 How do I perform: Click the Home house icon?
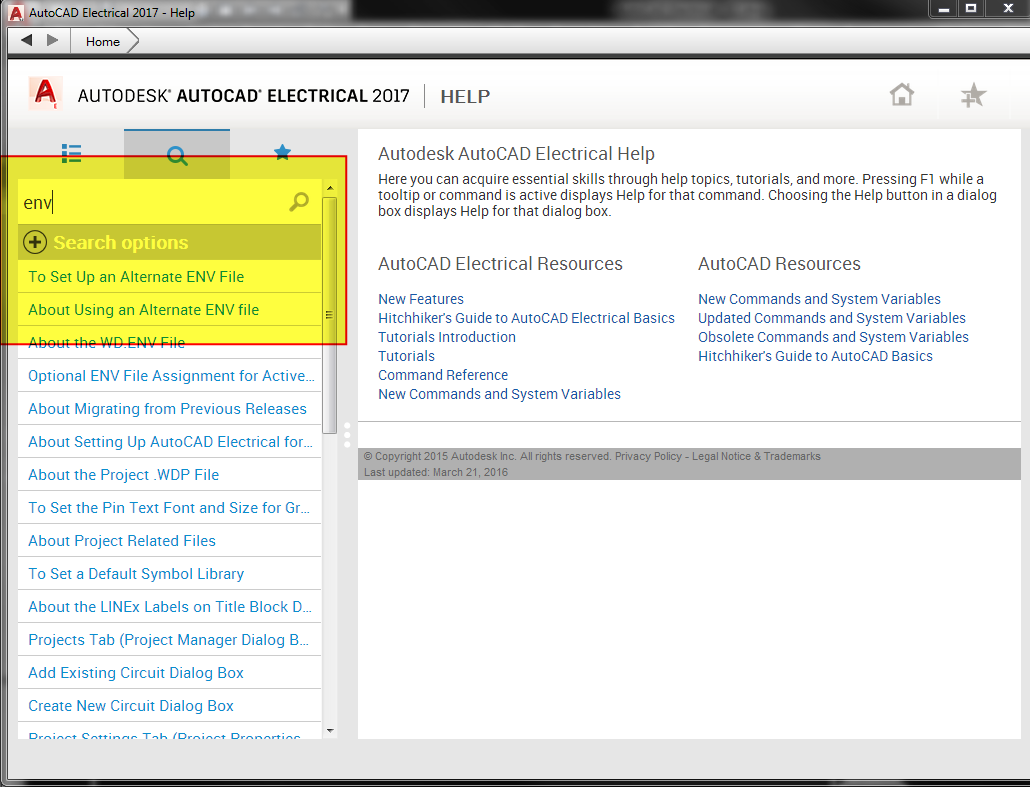tap(901, 94)
